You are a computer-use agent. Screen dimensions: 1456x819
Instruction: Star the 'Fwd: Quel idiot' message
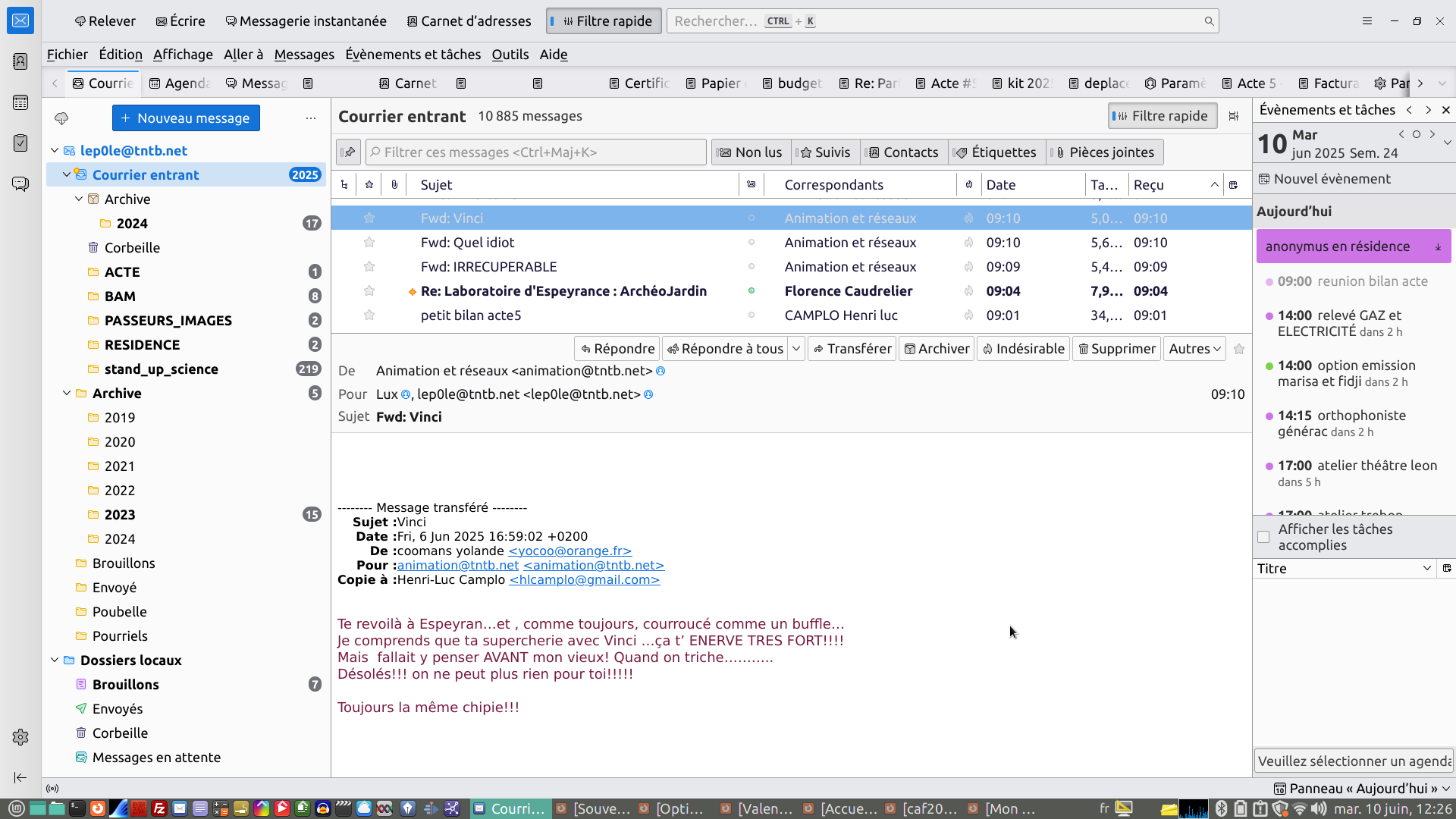369,243
